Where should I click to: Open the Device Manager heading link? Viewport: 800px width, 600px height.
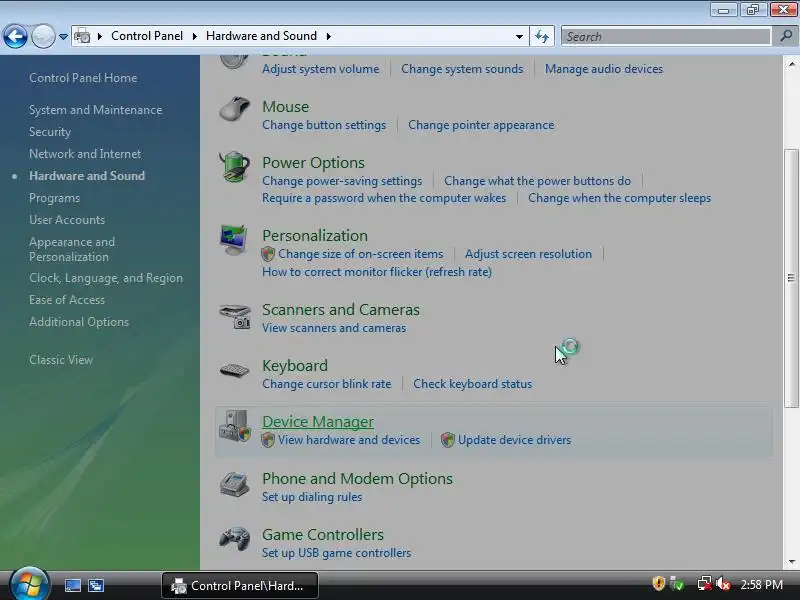(318, 422)
